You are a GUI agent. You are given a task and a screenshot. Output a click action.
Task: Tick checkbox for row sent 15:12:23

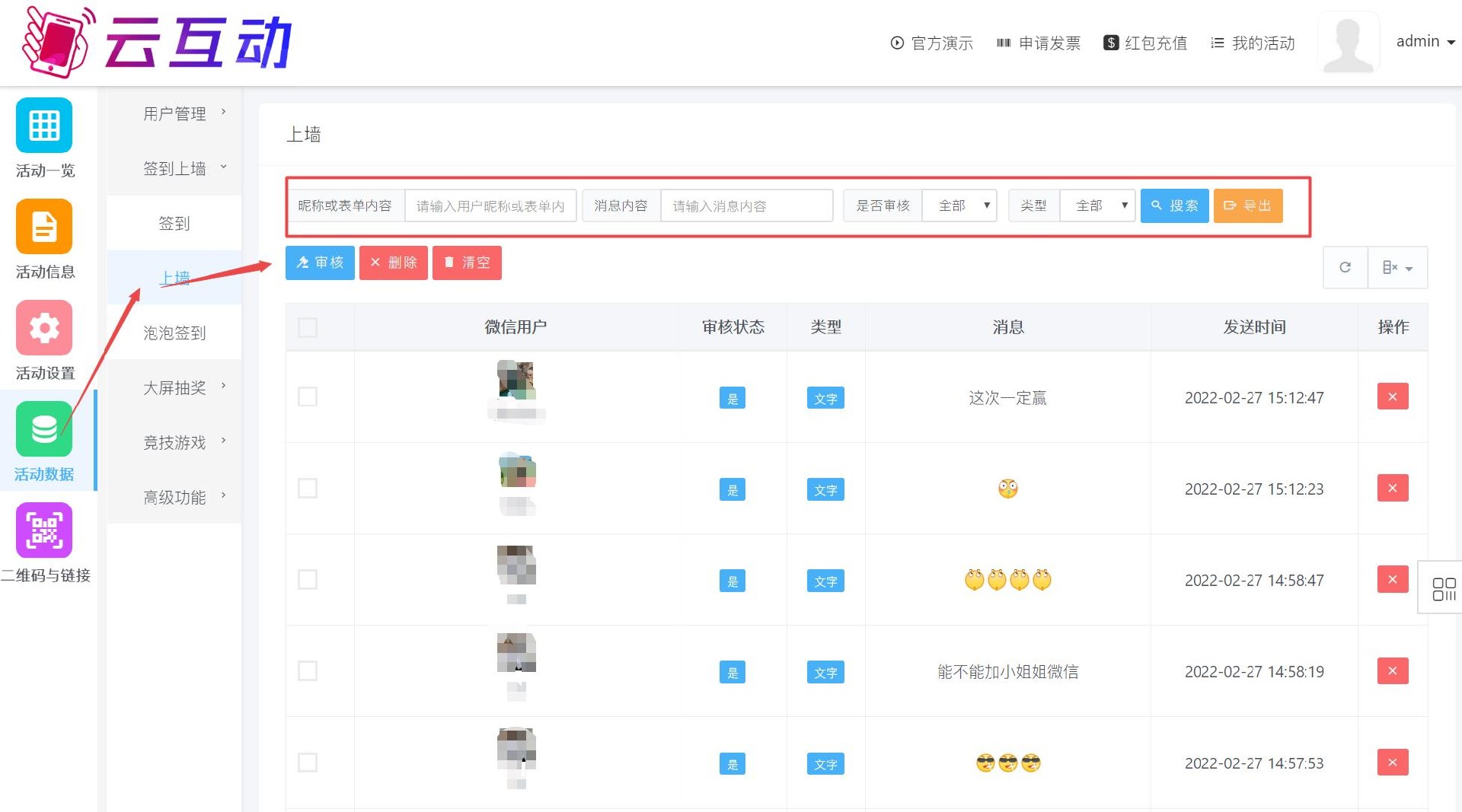[x=308, y=488]
